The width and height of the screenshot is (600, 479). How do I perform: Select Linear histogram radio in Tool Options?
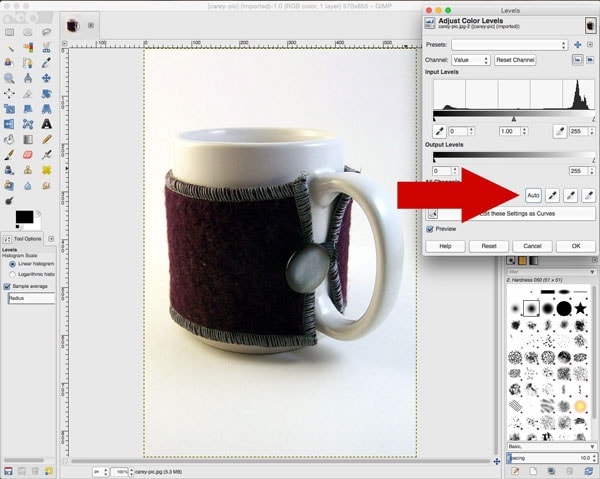click(x=12, y=264)
